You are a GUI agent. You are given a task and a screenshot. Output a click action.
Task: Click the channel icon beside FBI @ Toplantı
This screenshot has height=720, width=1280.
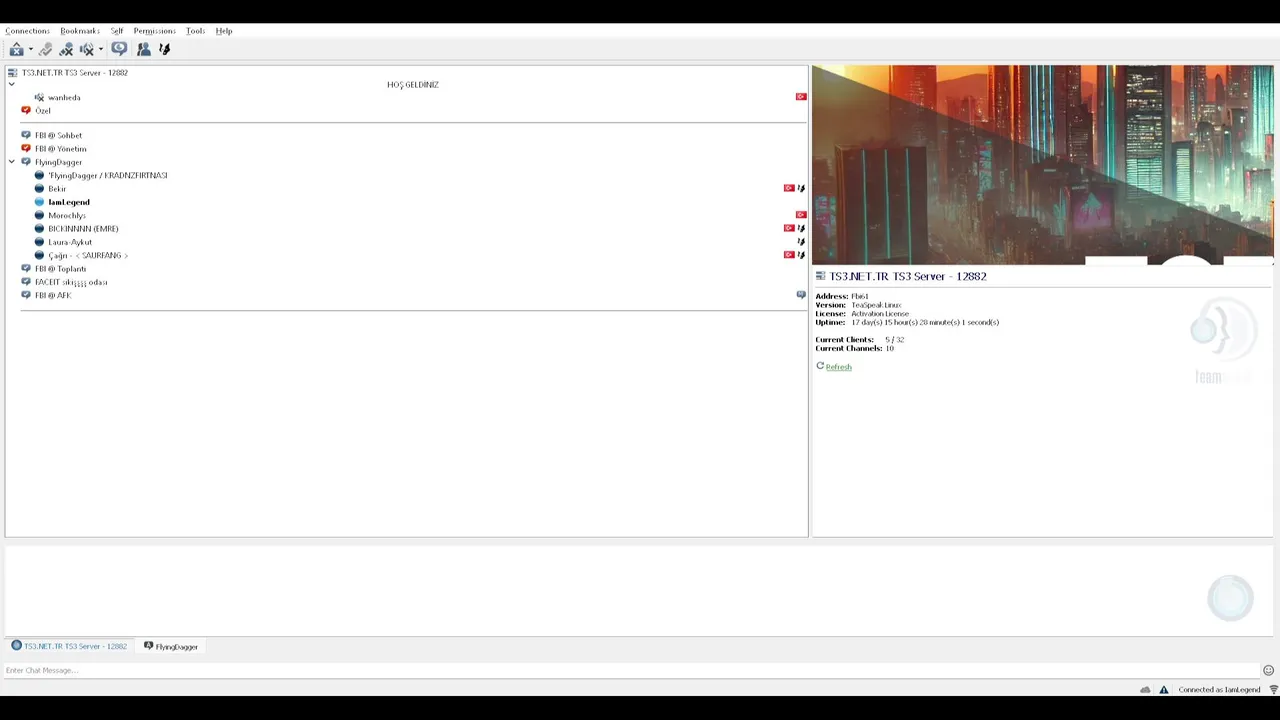click(x=26, y=269)
